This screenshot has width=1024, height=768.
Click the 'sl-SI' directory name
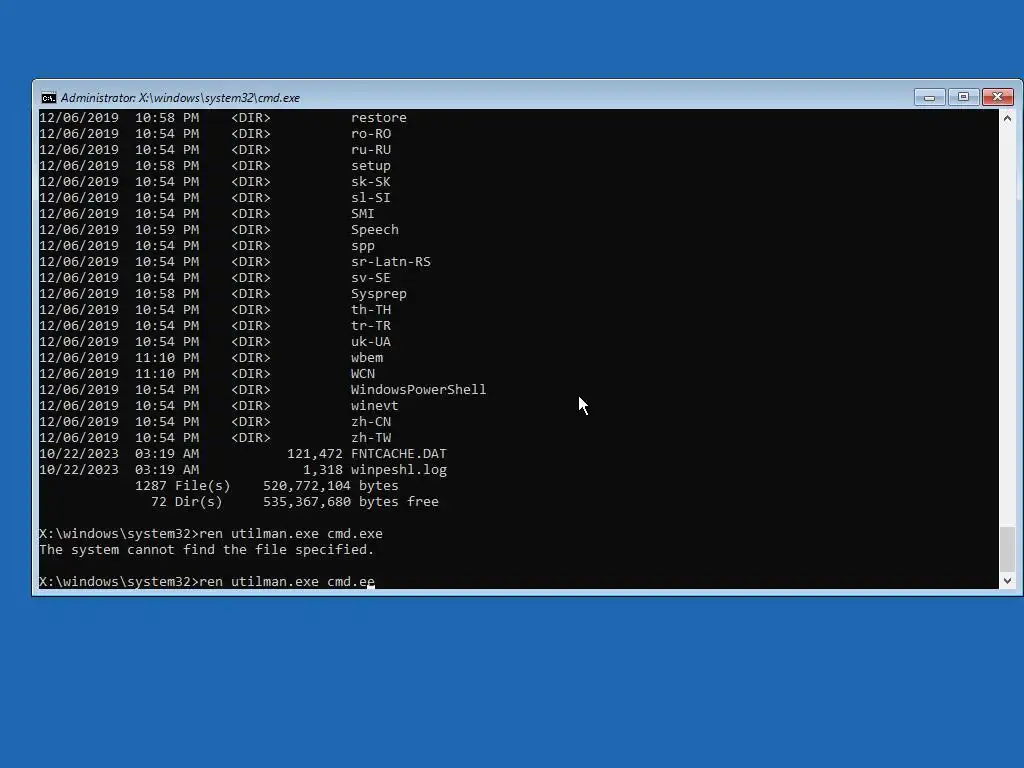pyautogui.click(x=371, y=197)
